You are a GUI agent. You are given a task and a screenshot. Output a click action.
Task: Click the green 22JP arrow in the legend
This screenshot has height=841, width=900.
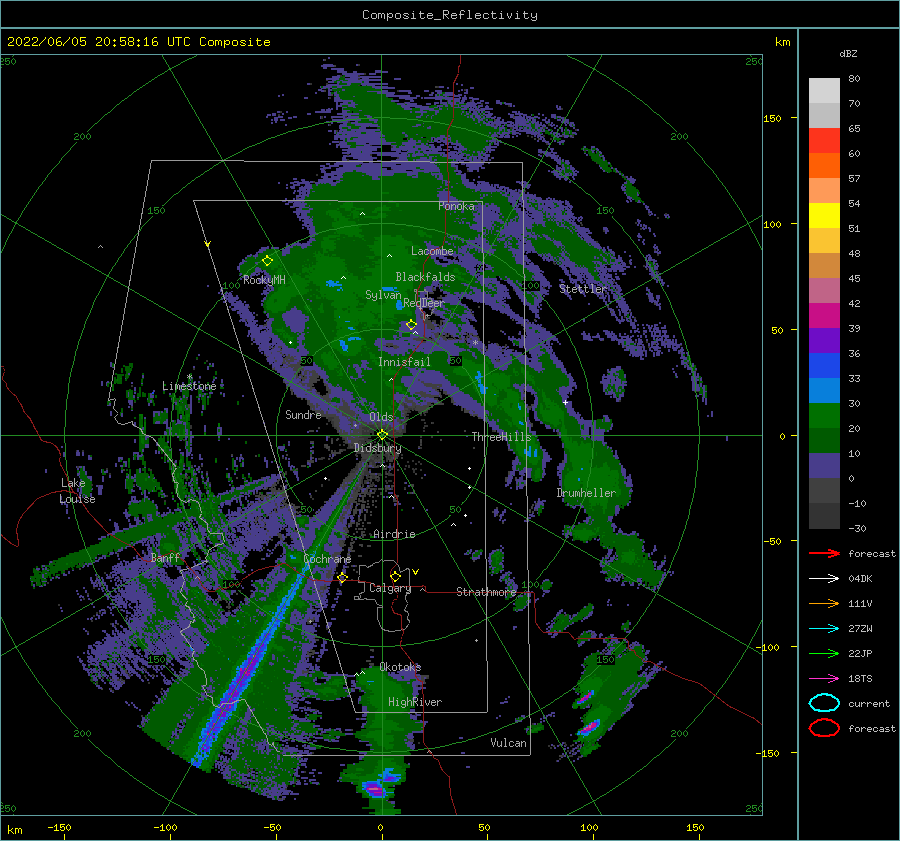pyautogui.click(x=824, y=653)
